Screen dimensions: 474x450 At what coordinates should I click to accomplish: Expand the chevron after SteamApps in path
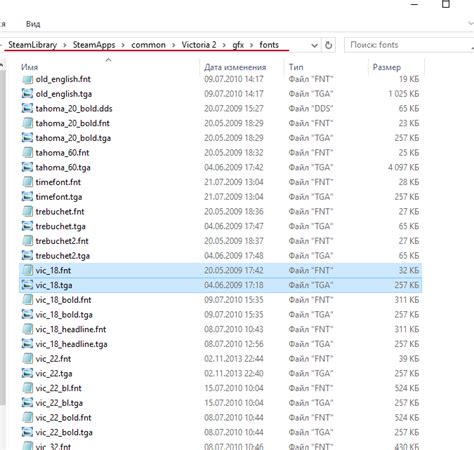123,45
